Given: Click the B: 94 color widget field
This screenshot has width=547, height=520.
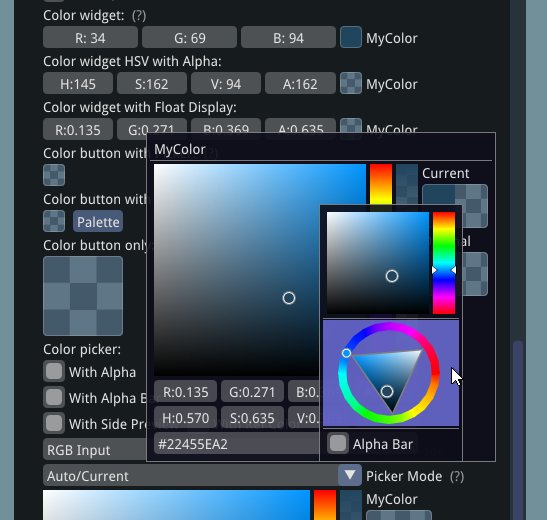Looking at the screenshot, I should tap(289, 37).
